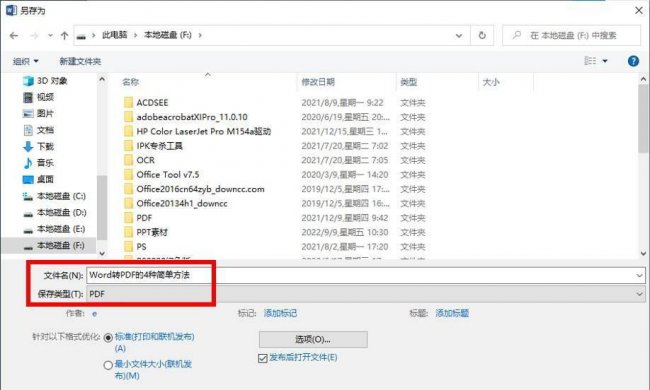Open drive icon dropdown in address bar
The height and width of the screenshot is (390, 650).
[x=94, y=36]
